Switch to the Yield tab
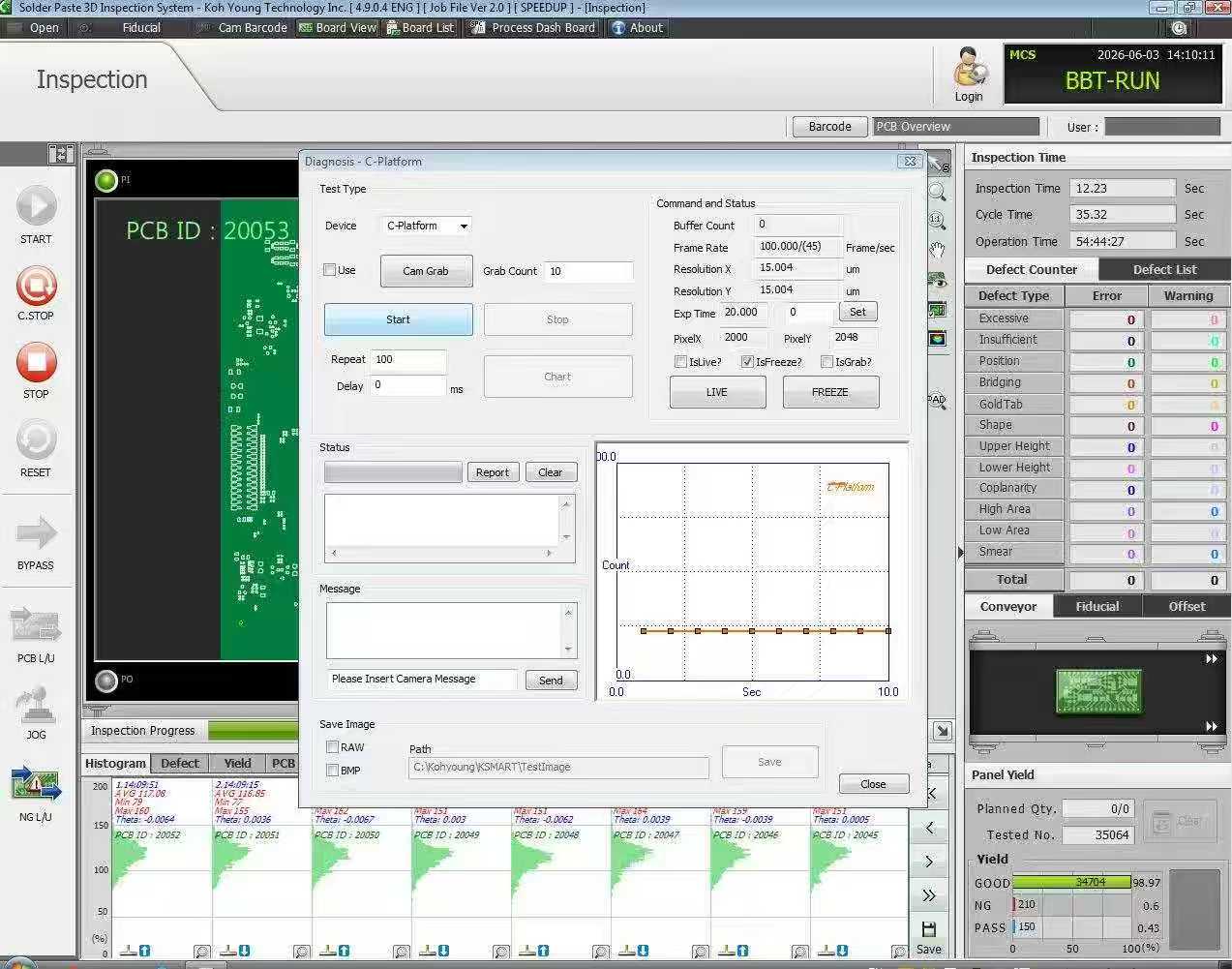Screen dimensions: 1232x969 pyautogui.click(x=237, y=764)
